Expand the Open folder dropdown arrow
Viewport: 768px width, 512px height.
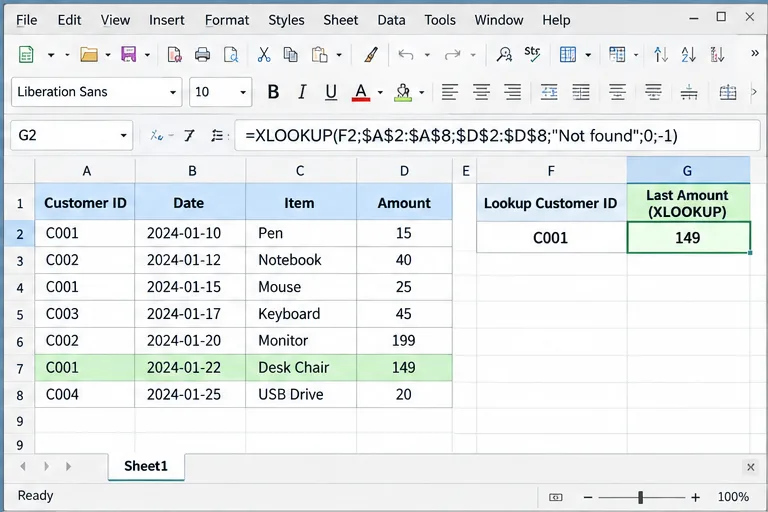pyautogui.click(x=108, y=55)
